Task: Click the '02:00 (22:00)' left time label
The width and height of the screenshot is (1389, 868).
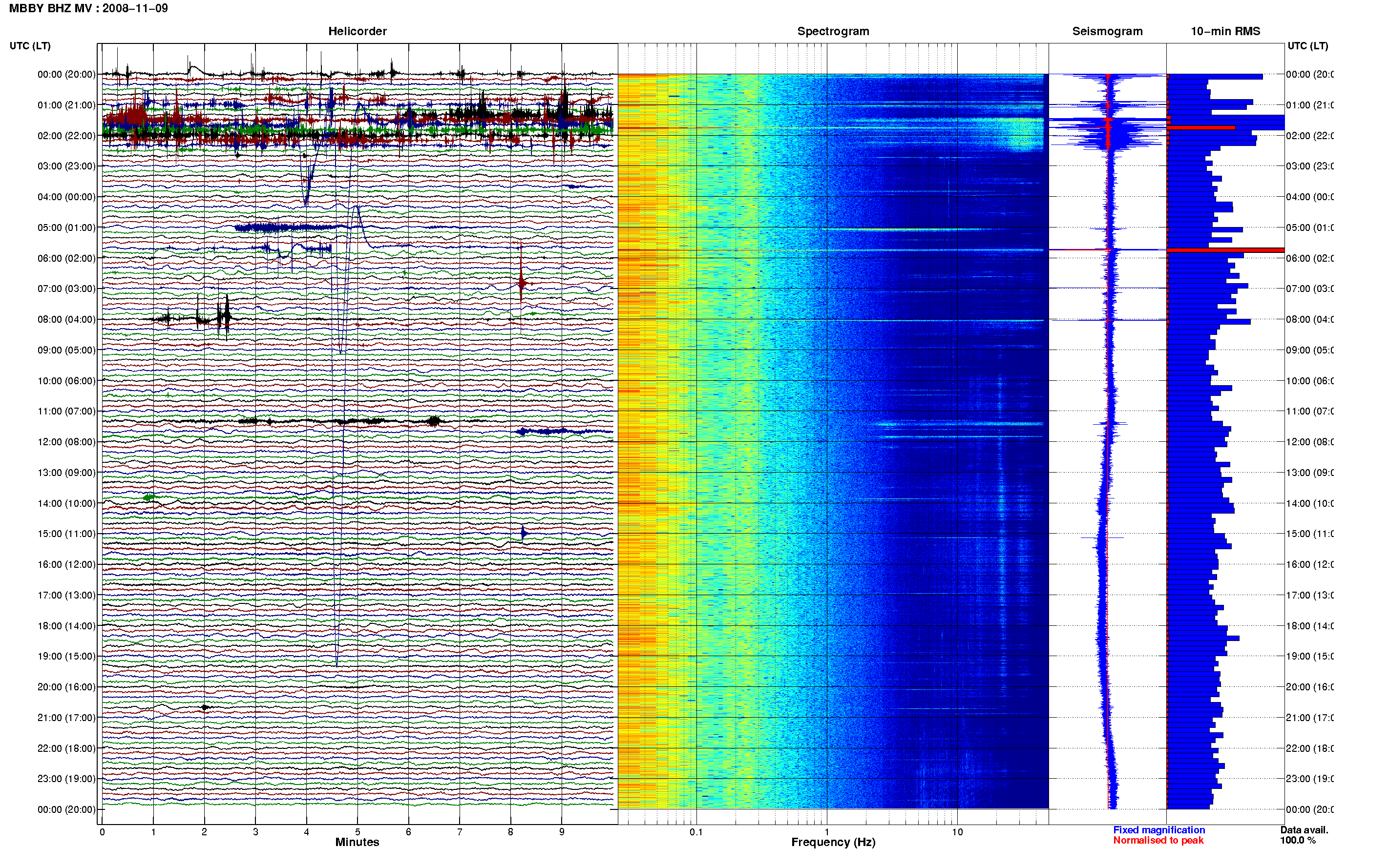Action: pyautogui.click(x=66, y=136)
